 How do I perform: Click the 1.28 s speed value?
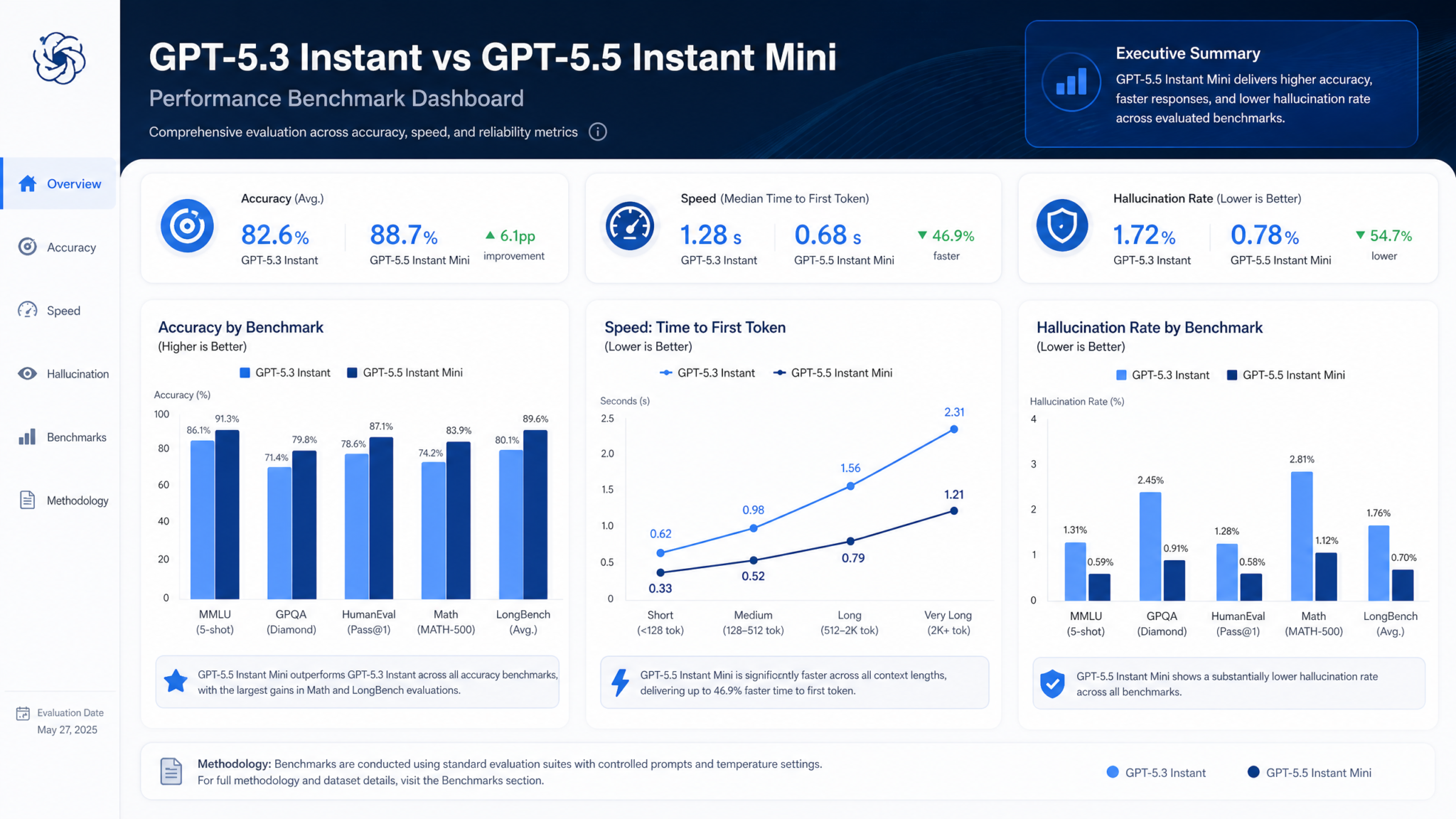click(x=711, y=235)
